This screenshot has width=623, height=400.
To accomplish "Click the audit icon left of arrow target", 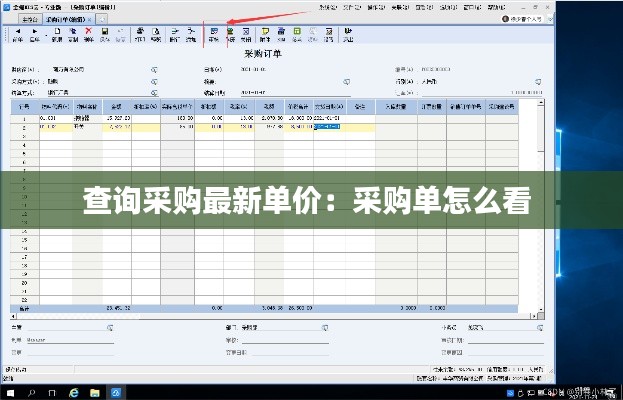I will 214,35.
